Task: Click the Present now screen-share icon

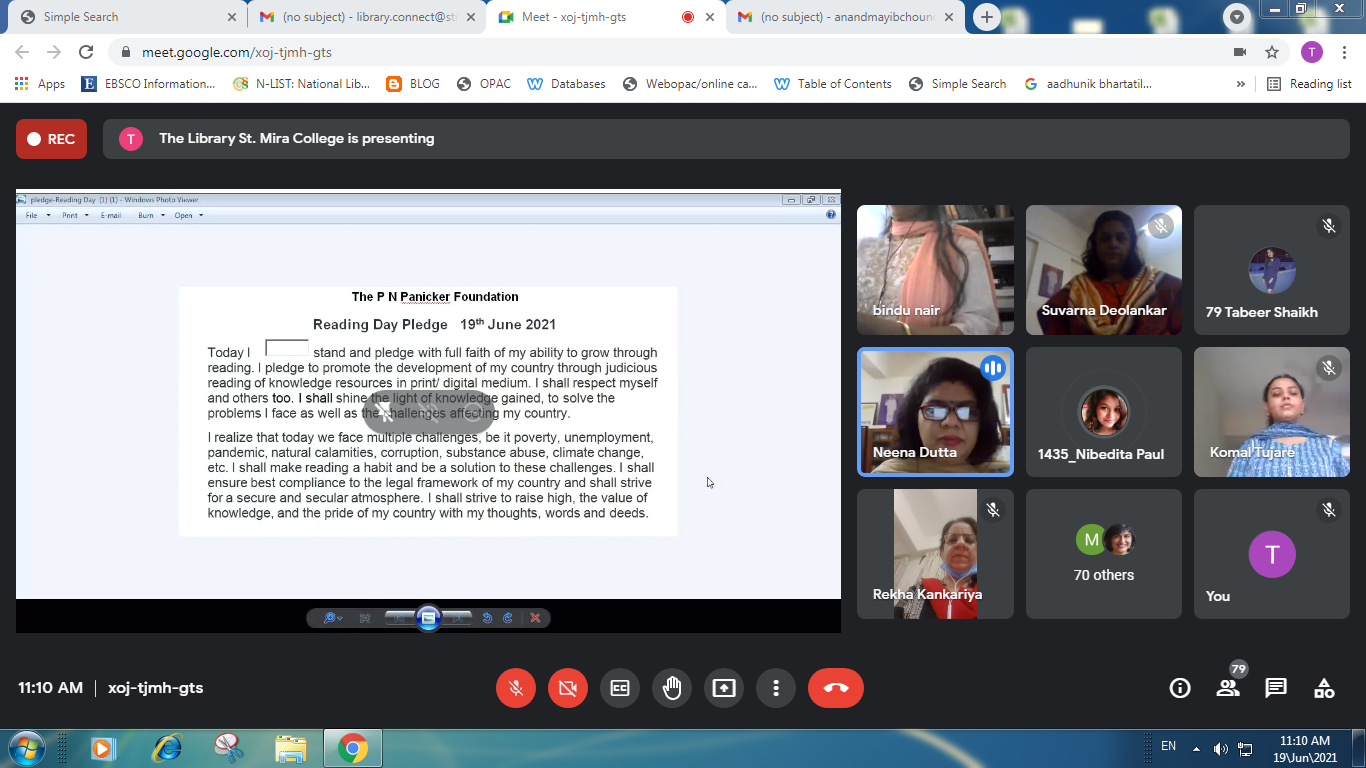Action: (724, 688)
